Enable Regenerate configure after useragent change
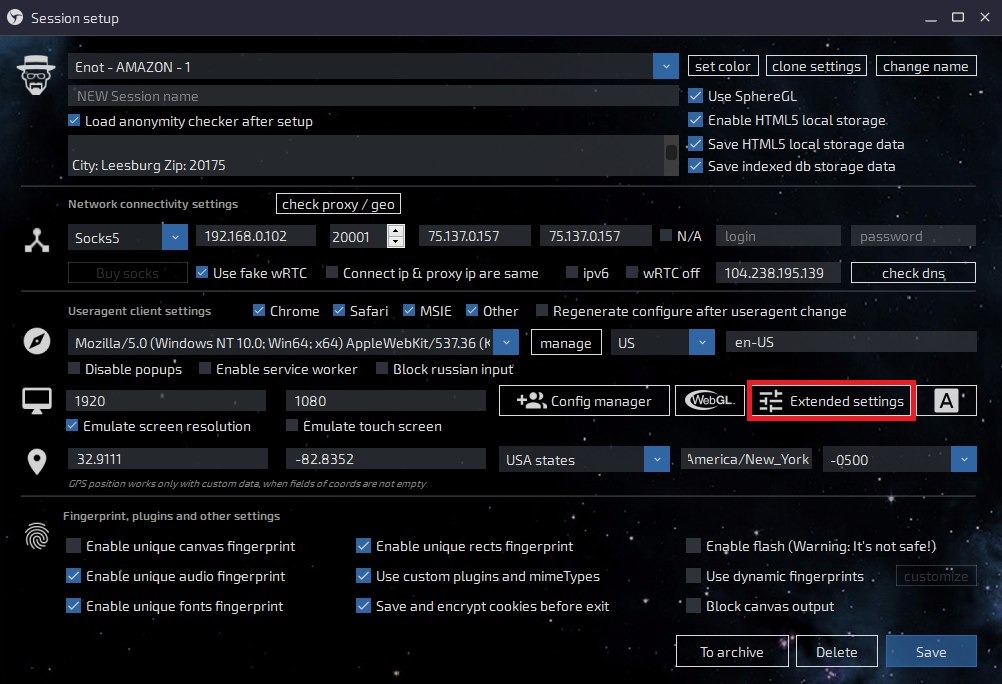The width and height of the screenshot is (1002, 684). tap(542, 310)
